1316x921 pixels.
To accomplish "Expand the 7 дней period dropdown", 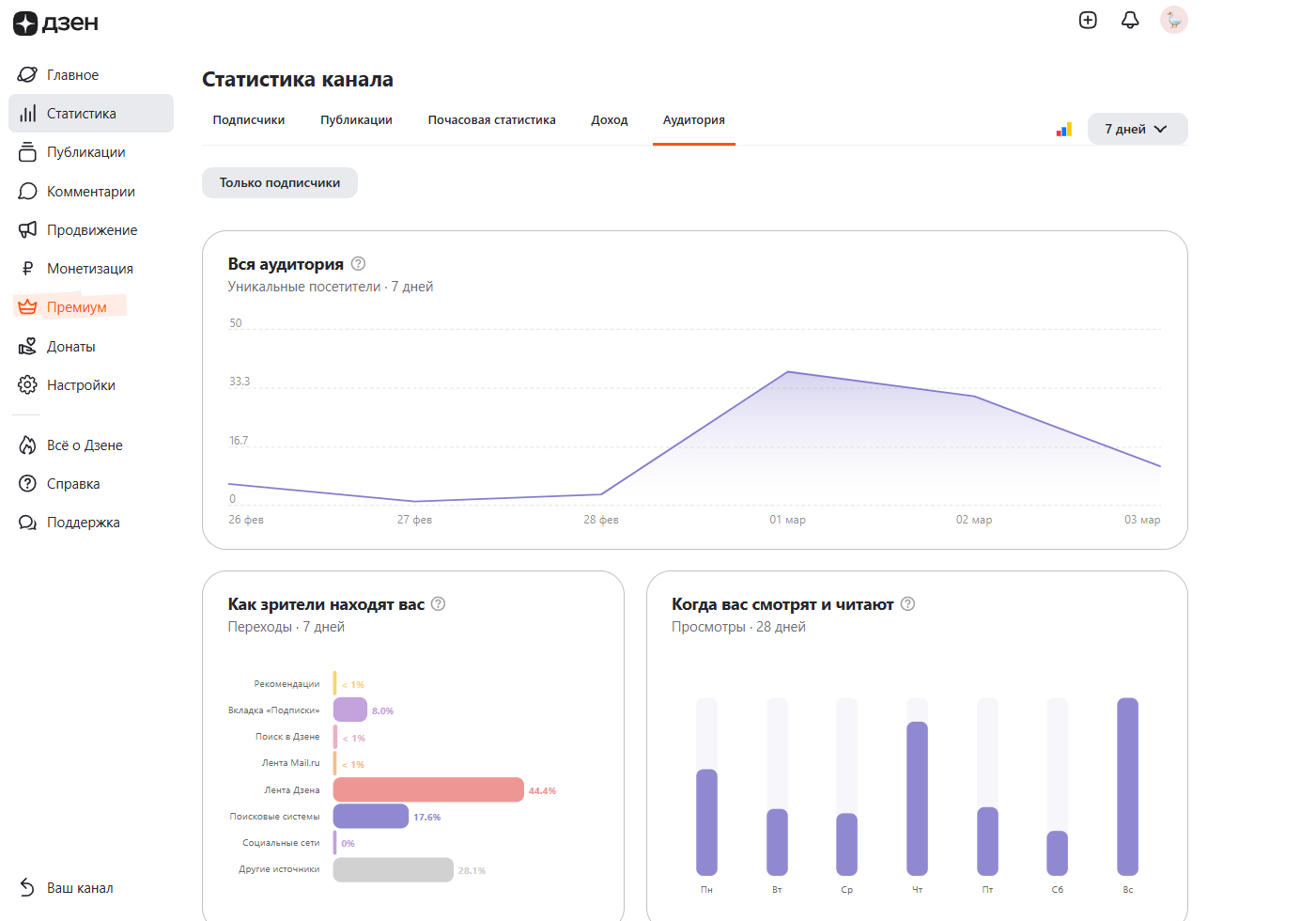I will pyautogui.click(x=1137, y=130).
